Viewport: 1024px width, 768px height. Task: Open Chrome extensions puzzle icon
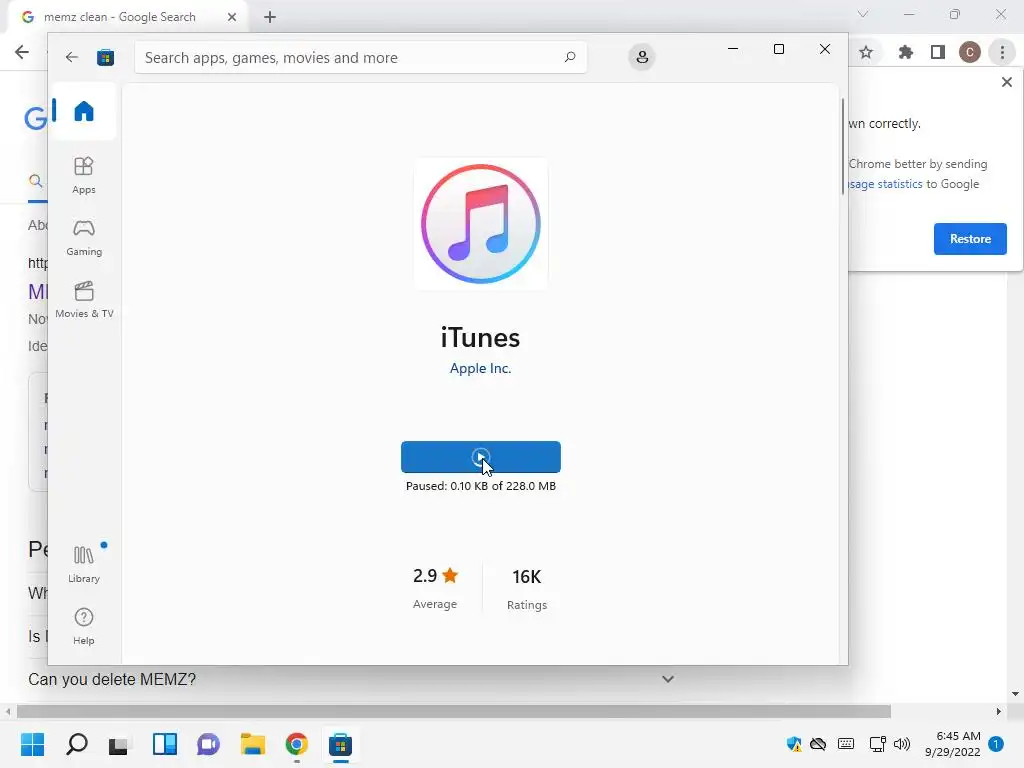[x=905, y=52]
